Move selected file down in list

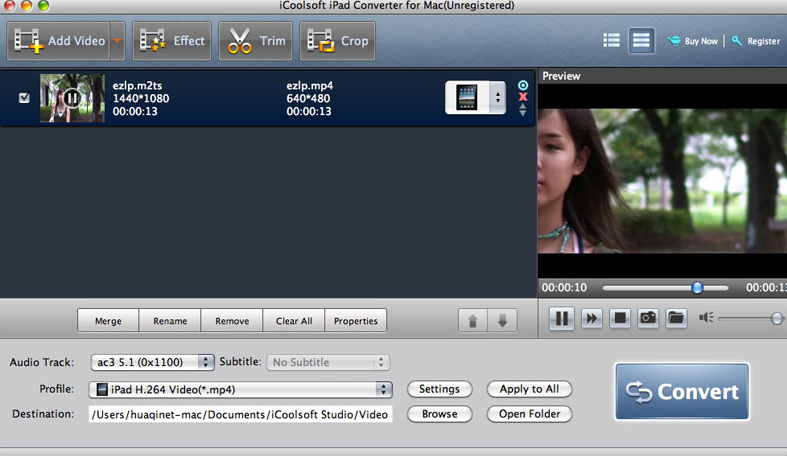coord(502,320)
